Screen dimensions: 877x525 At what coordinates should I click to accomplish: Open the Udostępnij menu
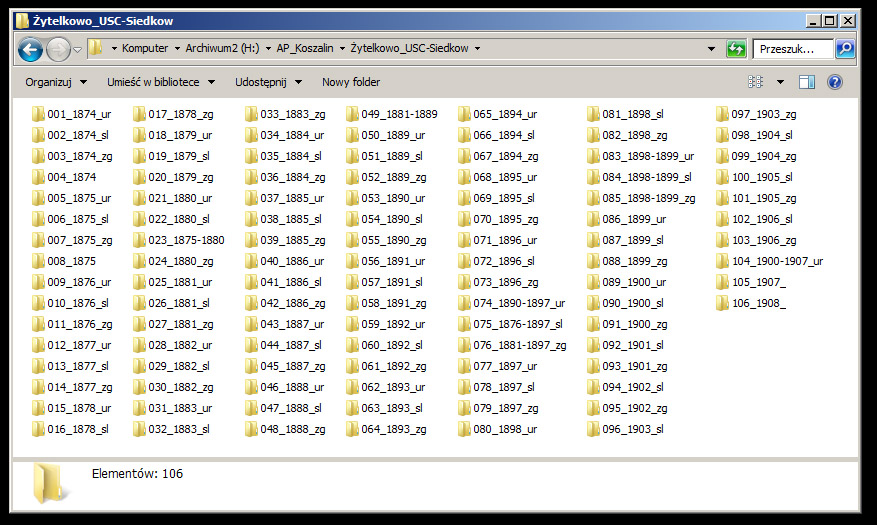tap(267, 82)
